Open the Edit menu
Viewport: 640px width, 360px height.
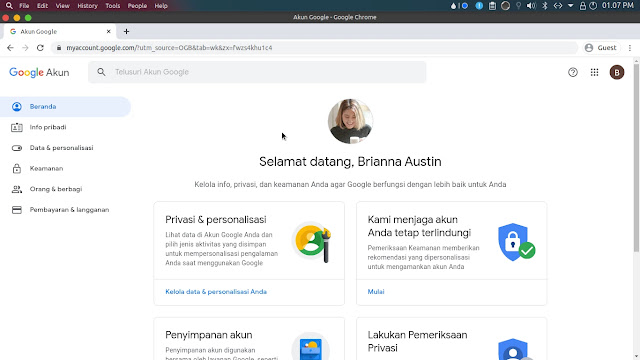pyautogui.click(x=42, y=6)
